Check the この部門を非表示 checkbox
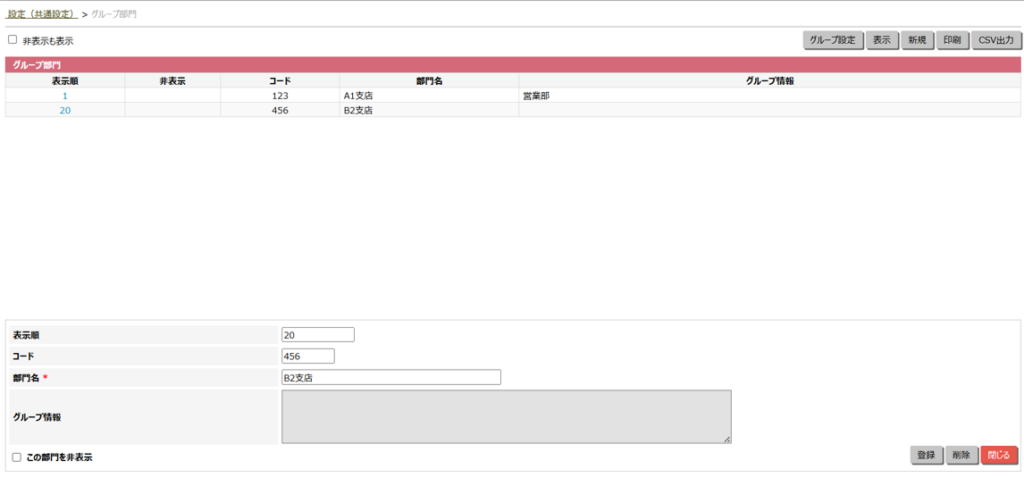 16,457
